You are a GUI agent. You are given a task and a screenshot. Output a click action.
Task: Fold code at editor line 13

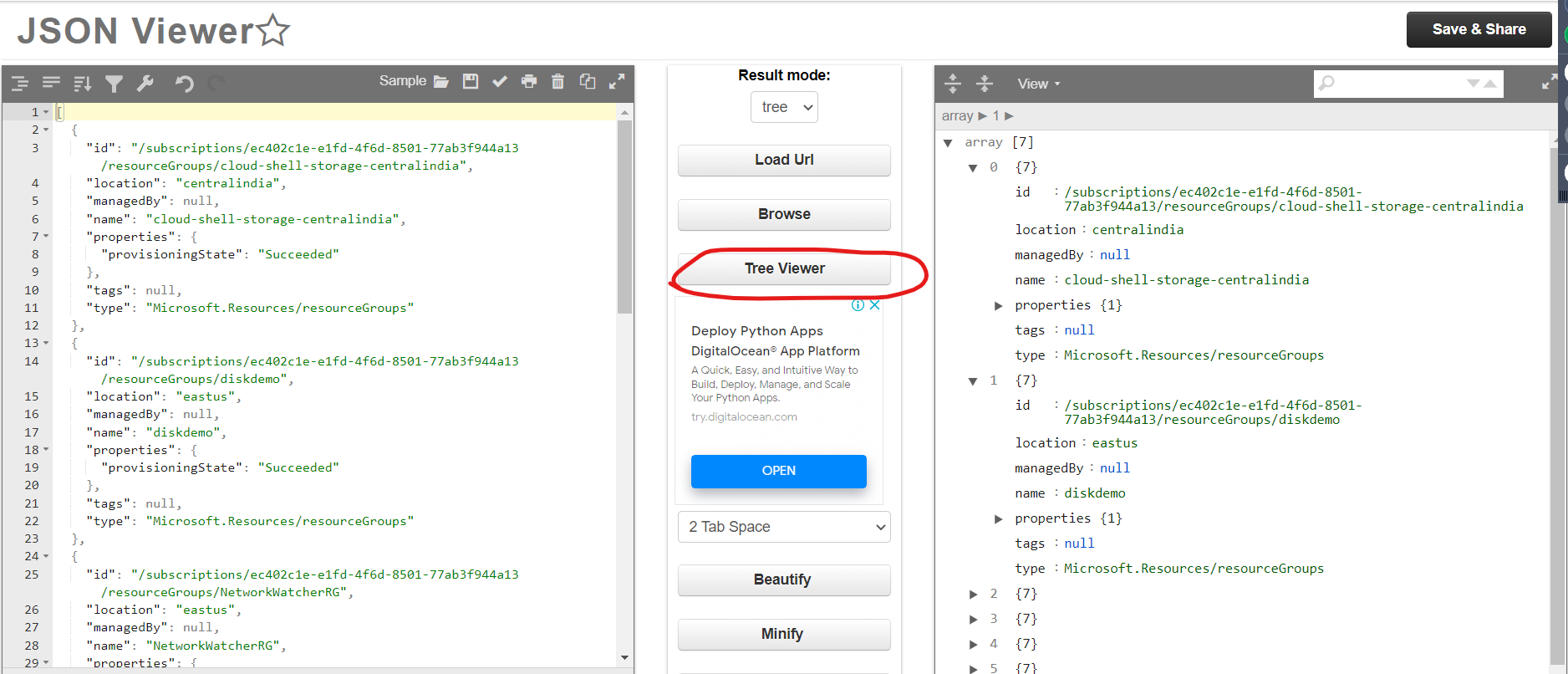46,343
